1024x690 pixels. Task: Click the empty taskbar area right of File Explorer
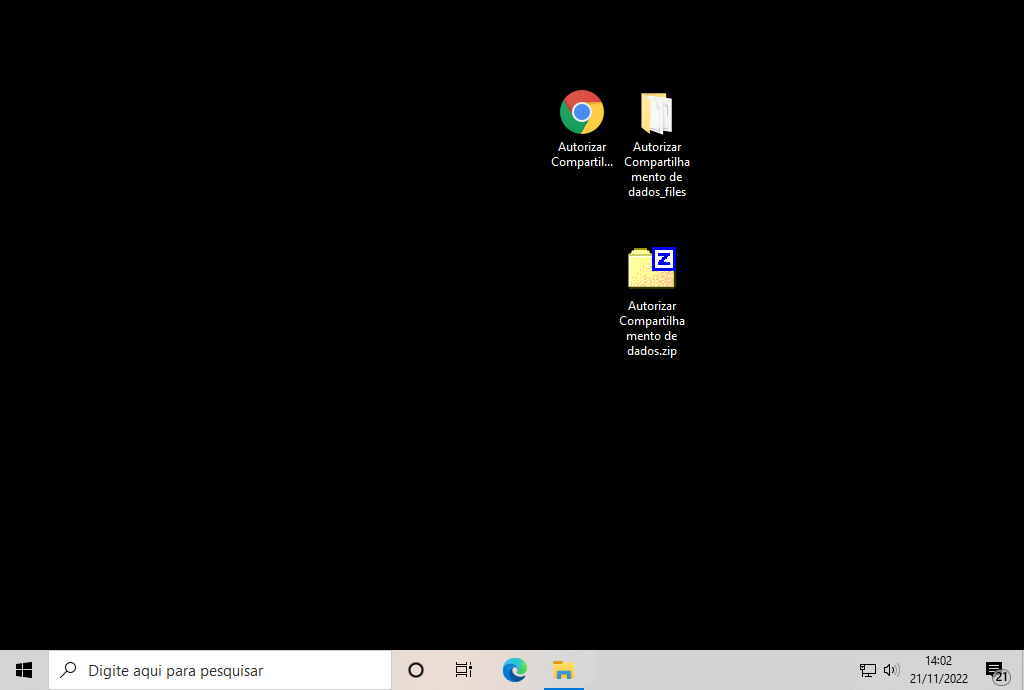pos(720,670)
